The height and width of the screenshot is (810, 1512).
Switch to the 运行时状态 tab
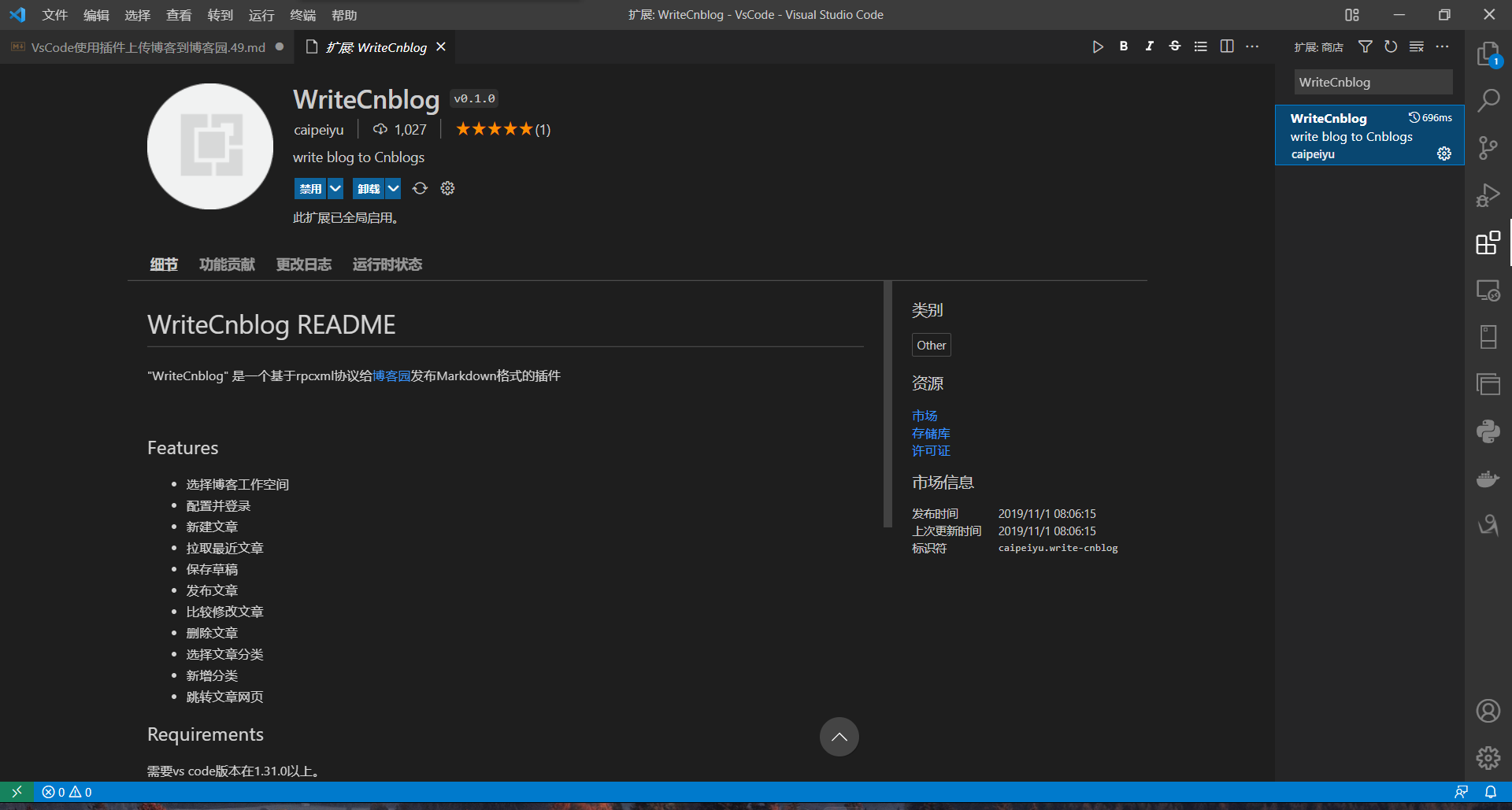pyautogui.click(x=387, y=264)
